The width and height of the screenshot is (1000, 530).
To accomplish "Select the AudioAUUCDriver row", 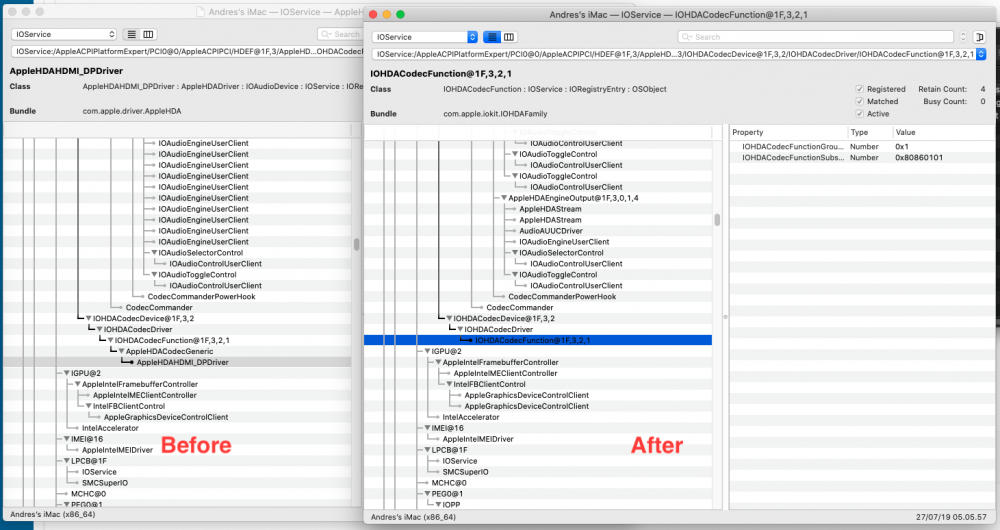I will pos(550,231).
